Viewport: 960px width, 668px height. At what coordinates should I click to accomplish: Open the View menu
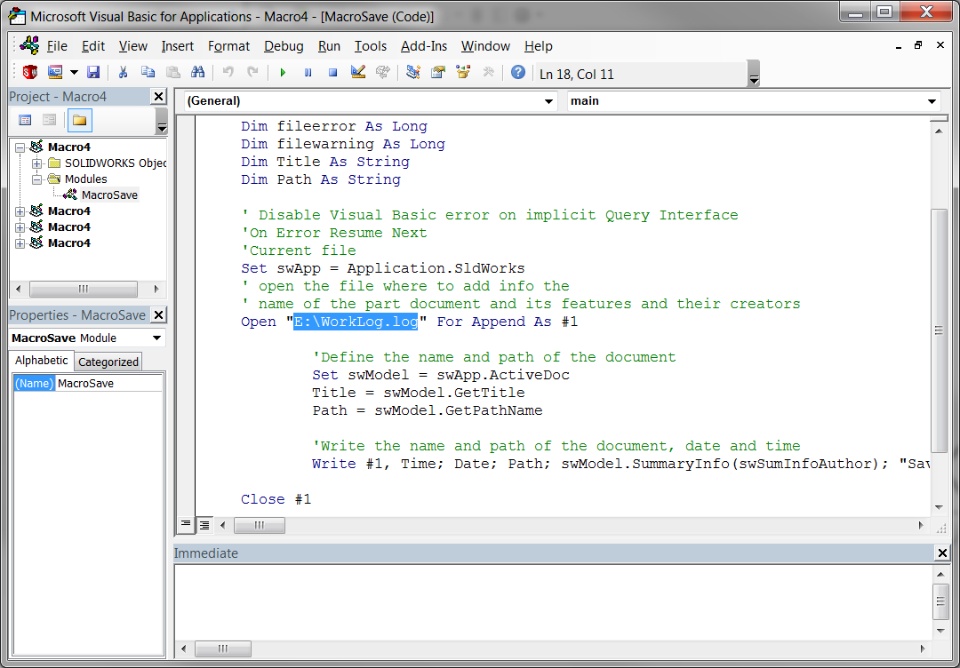click(133, 46)
